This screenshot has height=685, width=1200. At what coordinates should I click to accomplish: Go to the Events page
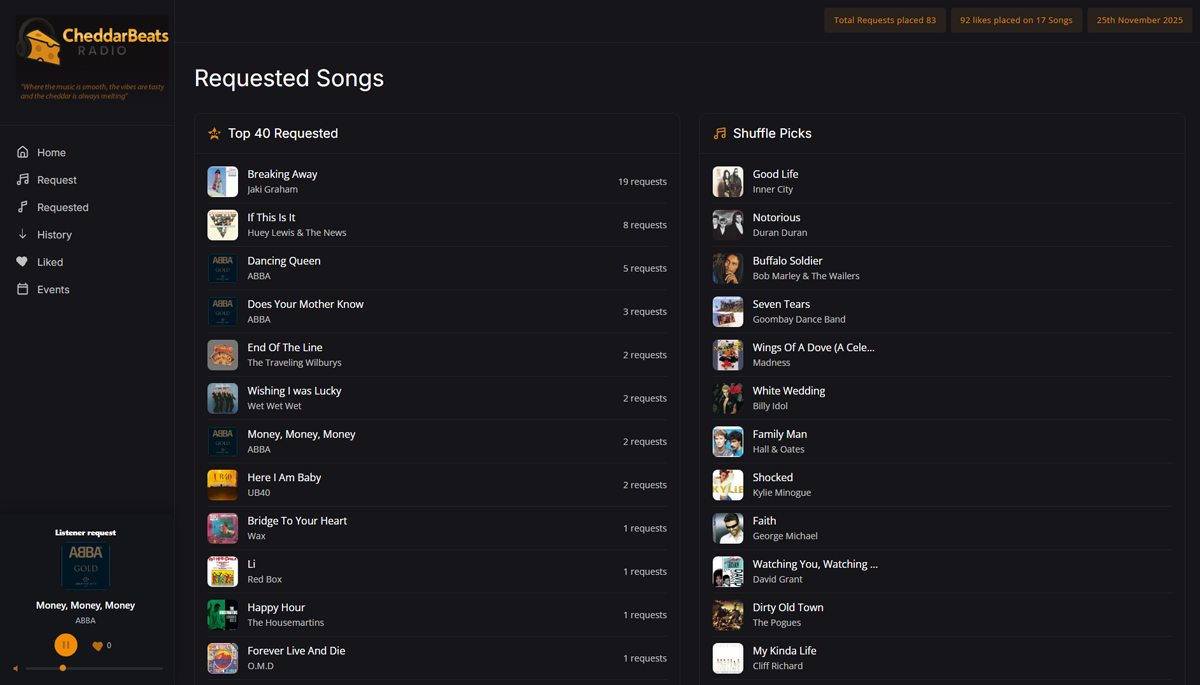[x=53, y=290]
